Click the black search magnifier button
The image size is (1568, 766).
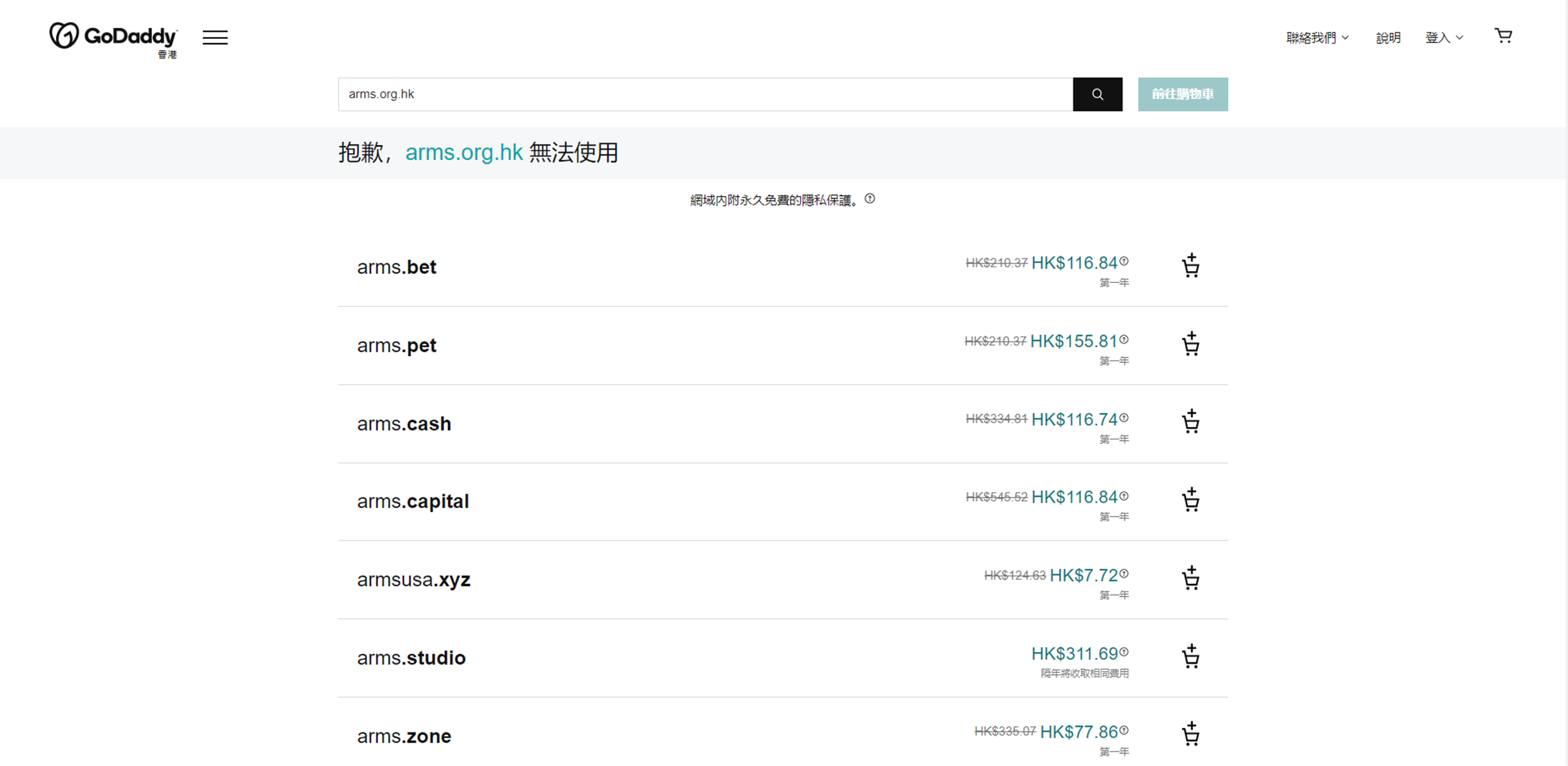1097,94
